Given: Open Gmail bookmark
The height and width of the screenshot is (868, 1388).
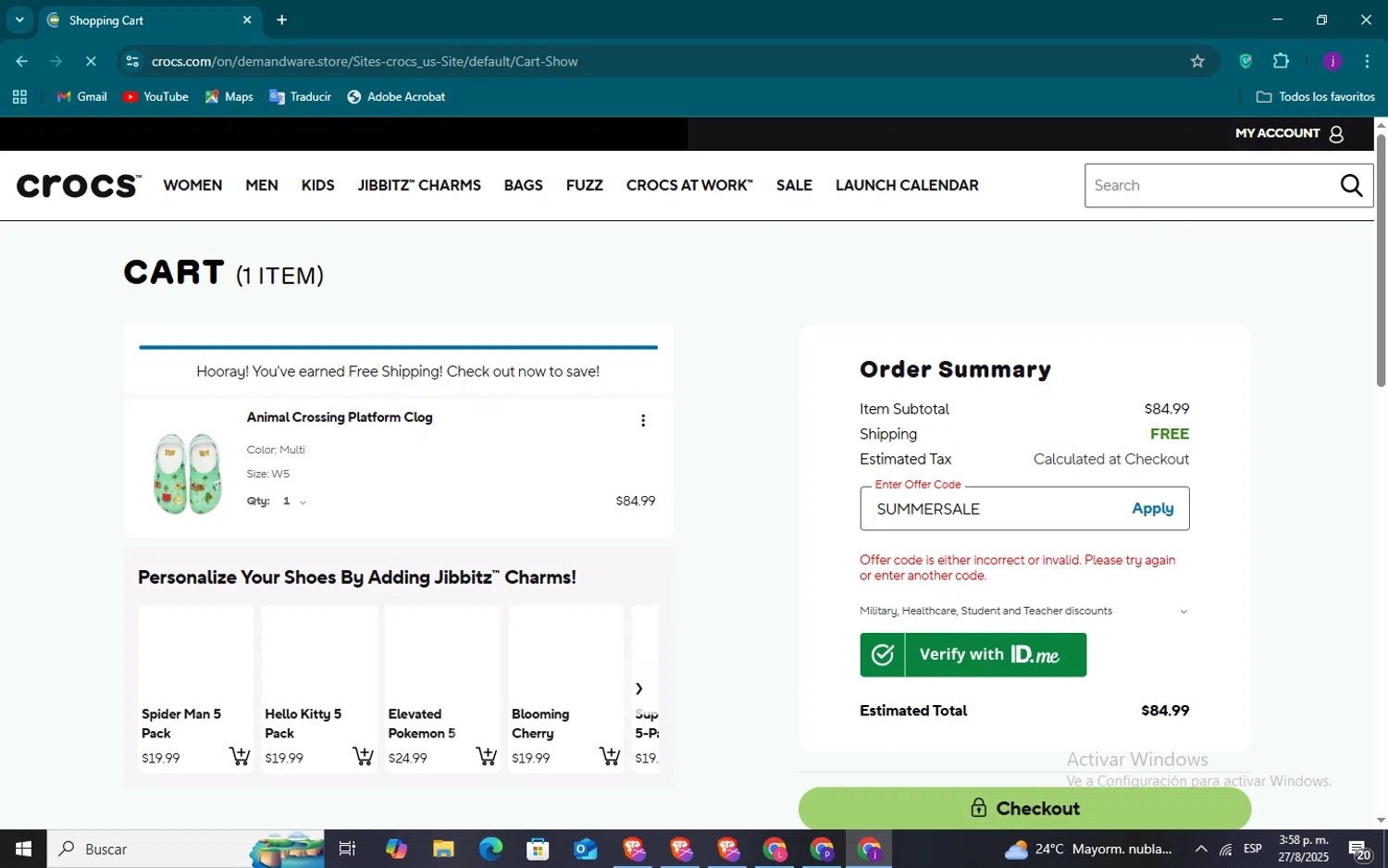Looking at the screenshot, I should point(81,96).
